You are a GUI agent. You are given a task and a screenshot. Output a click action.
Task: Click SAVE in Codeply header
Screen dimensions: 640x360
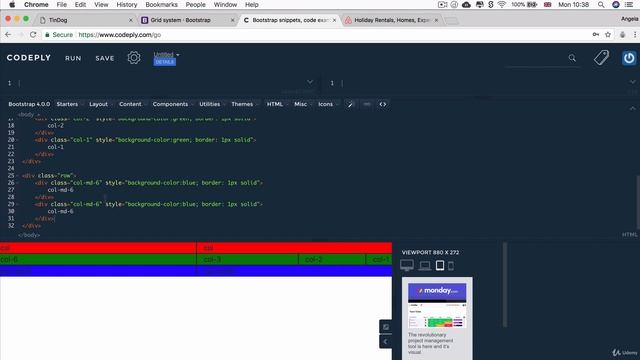tap(105, 58)
